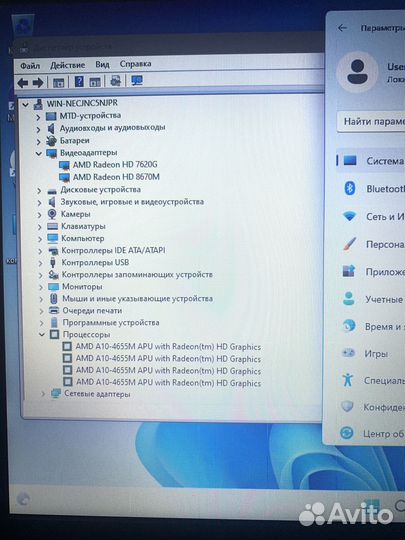Select the Компьютер tree row

pos(83,238)
